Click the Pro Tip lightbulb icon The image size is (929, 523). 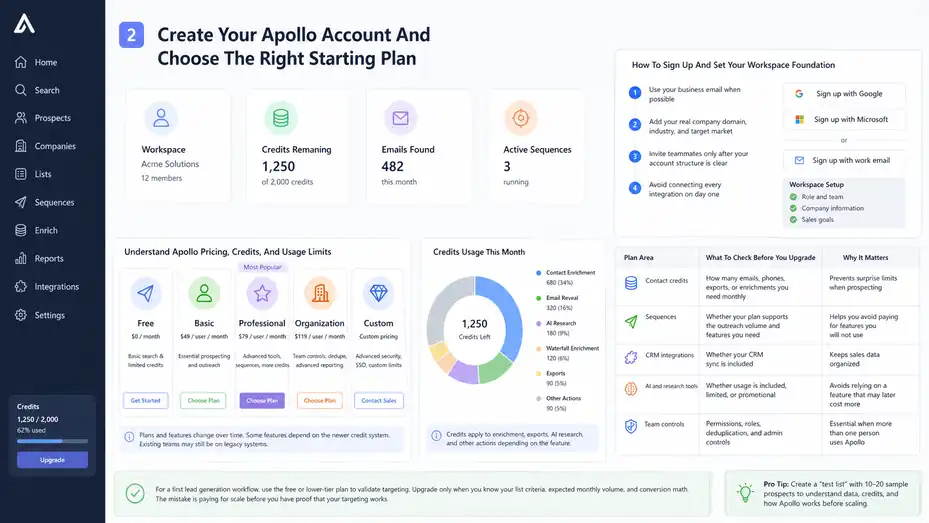745,492
